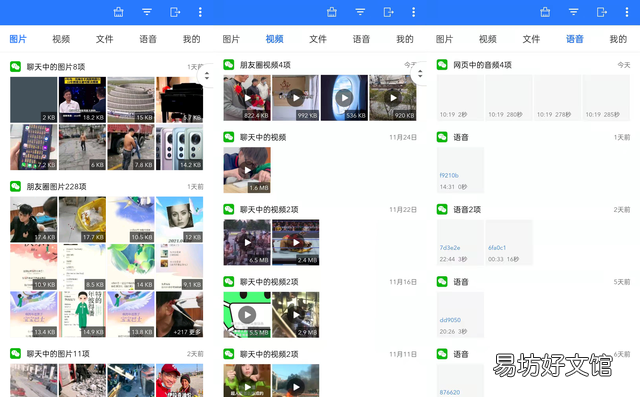Tap the WeChat icon beside 朋友圈图片228项
Viewport: 640px width, 397px height.
coord(16,186)
